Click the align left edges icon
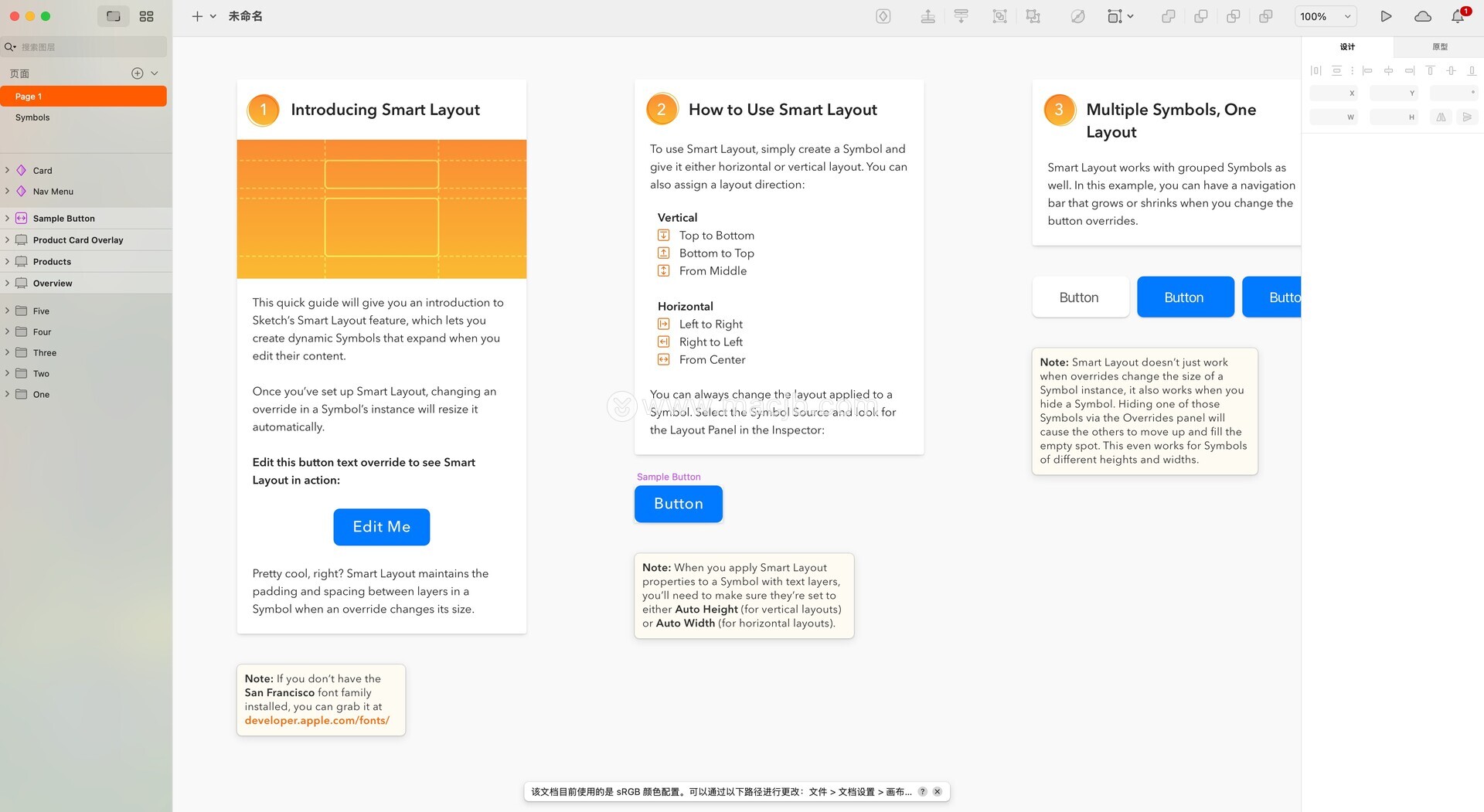1484x812 pixels. click(1367, 70)
